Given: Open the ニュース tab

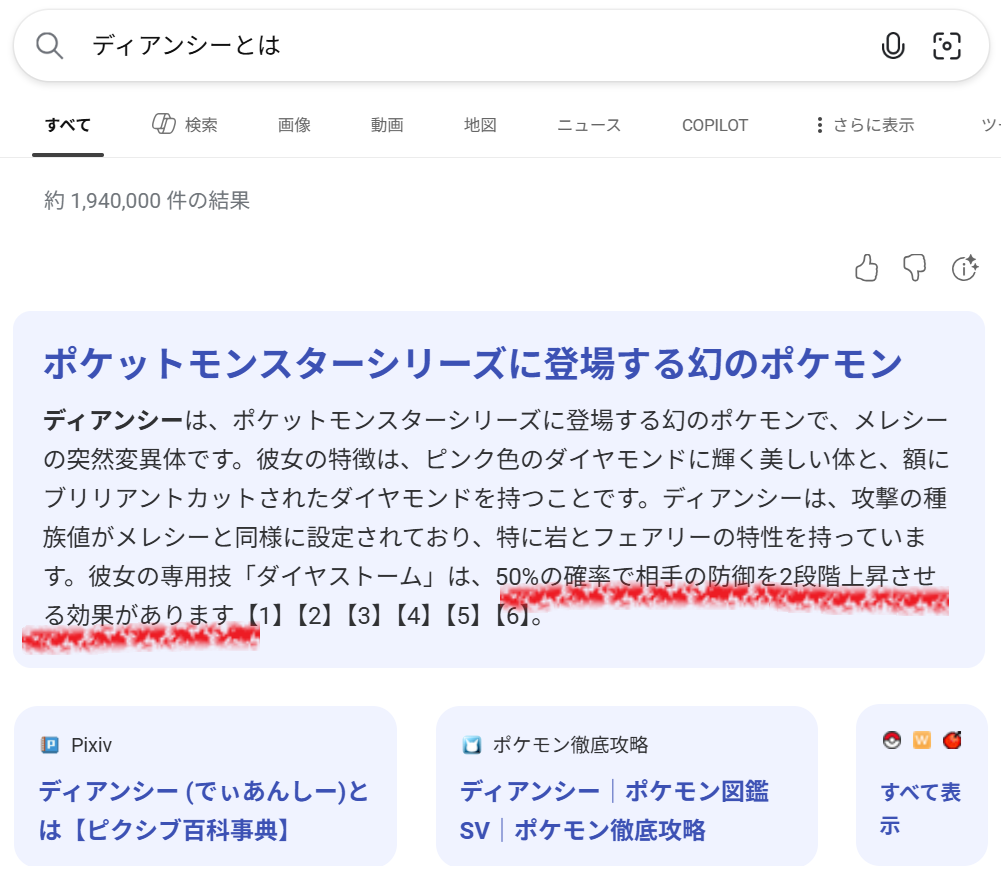Looking at the screenshot, I should point(589,125).
